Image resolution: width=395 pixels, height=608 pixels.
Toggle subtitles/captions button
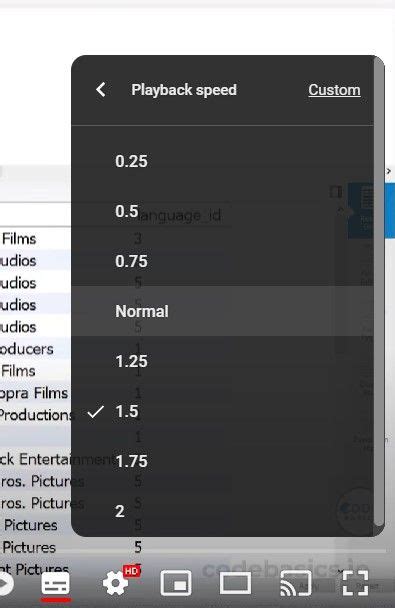(x=56, y=584)
